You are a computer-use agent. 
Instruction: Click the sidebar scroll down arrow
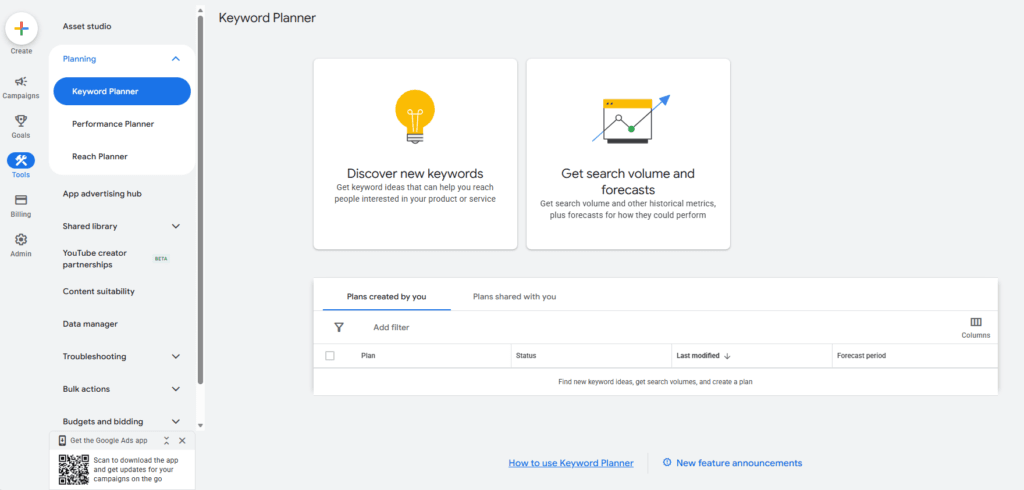point(200,425)
